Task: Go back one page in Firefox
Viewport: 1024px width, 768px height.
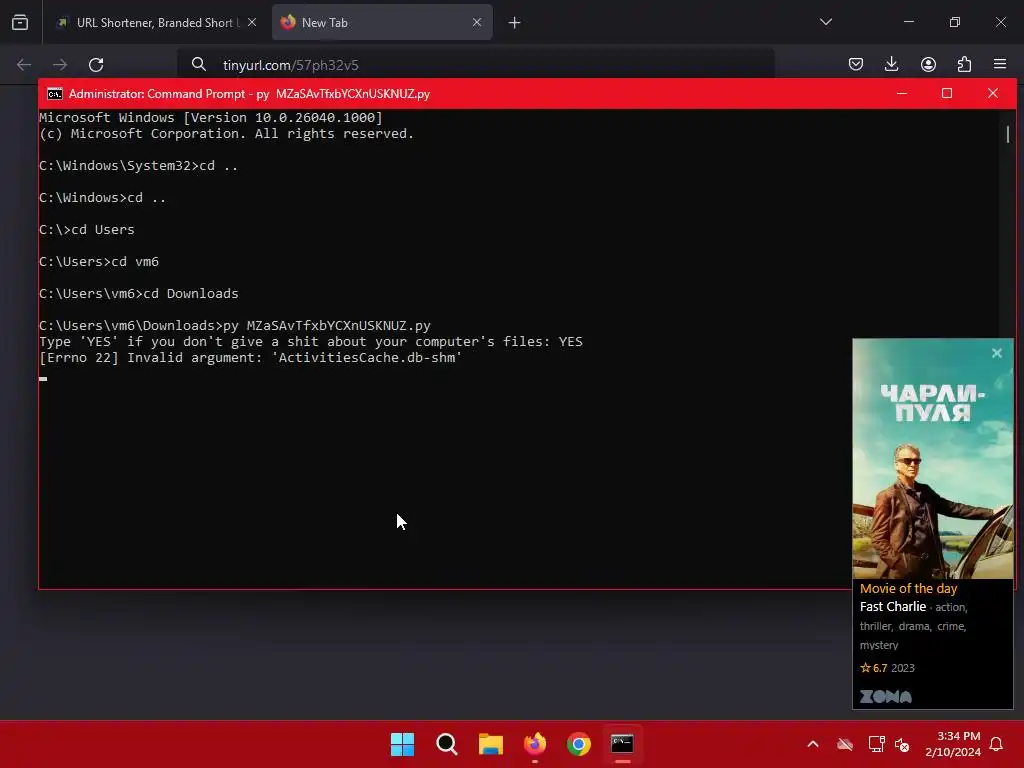Action: [x=24, y=65]
